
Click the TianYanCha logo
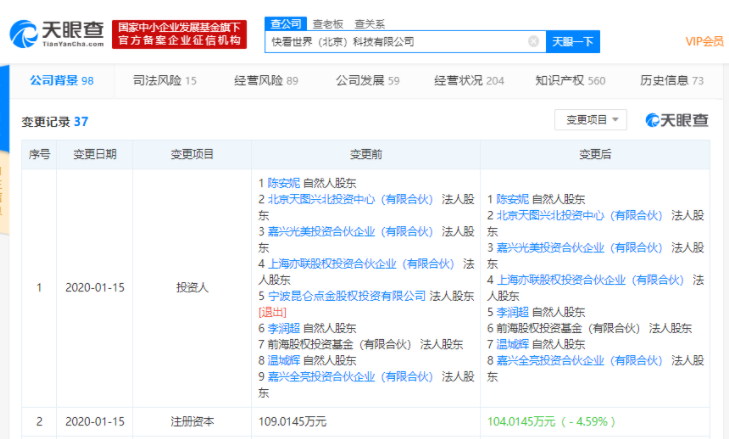[x=57, y=33]
